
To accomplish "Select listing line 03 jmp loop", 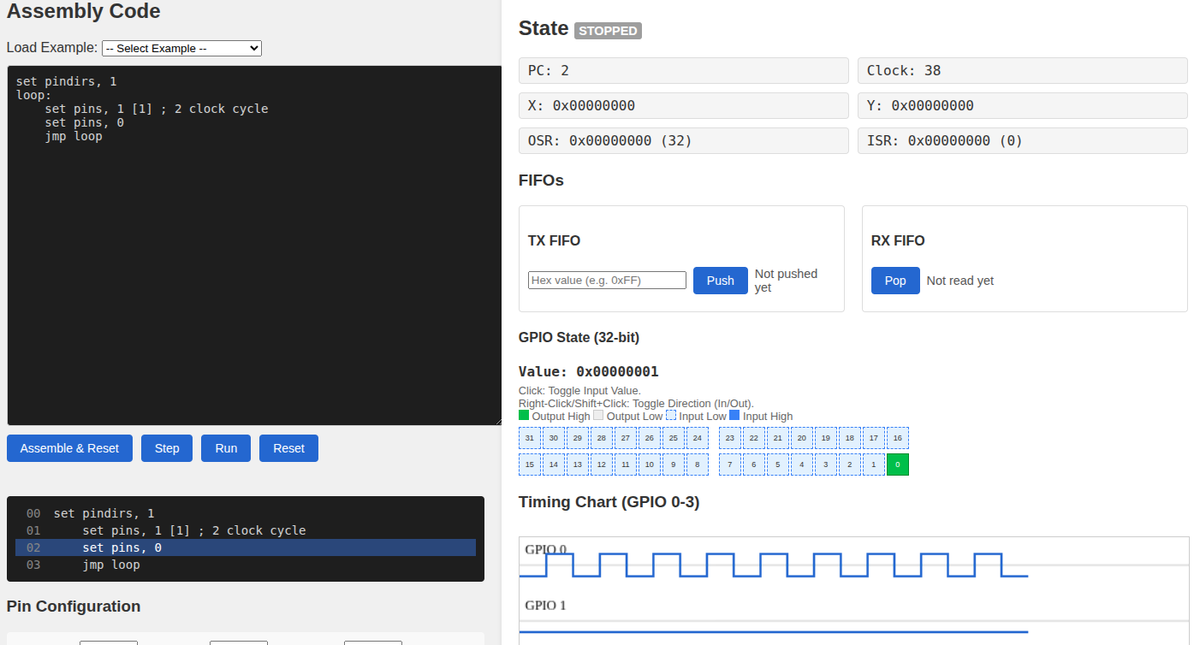I will pyautogui.click(x=245, y=565).
